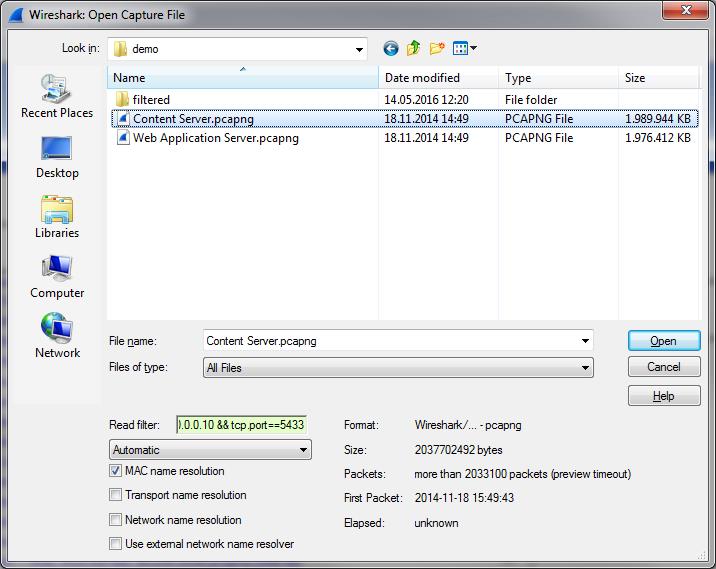The image size is (716, 569).
Task: Click the filtered folder icon
Action: coord(122,99)
